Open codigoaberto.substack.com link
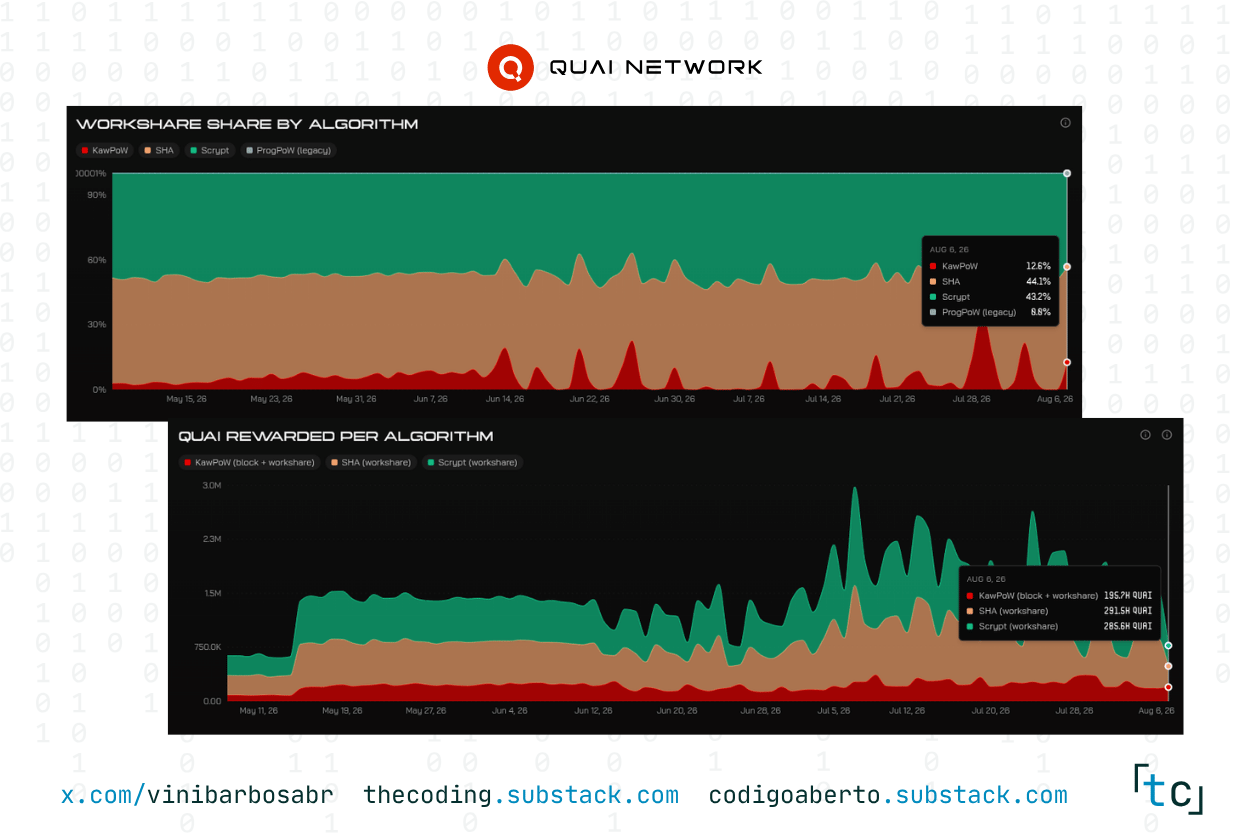1250x833 pixels. tap(888, 796)
